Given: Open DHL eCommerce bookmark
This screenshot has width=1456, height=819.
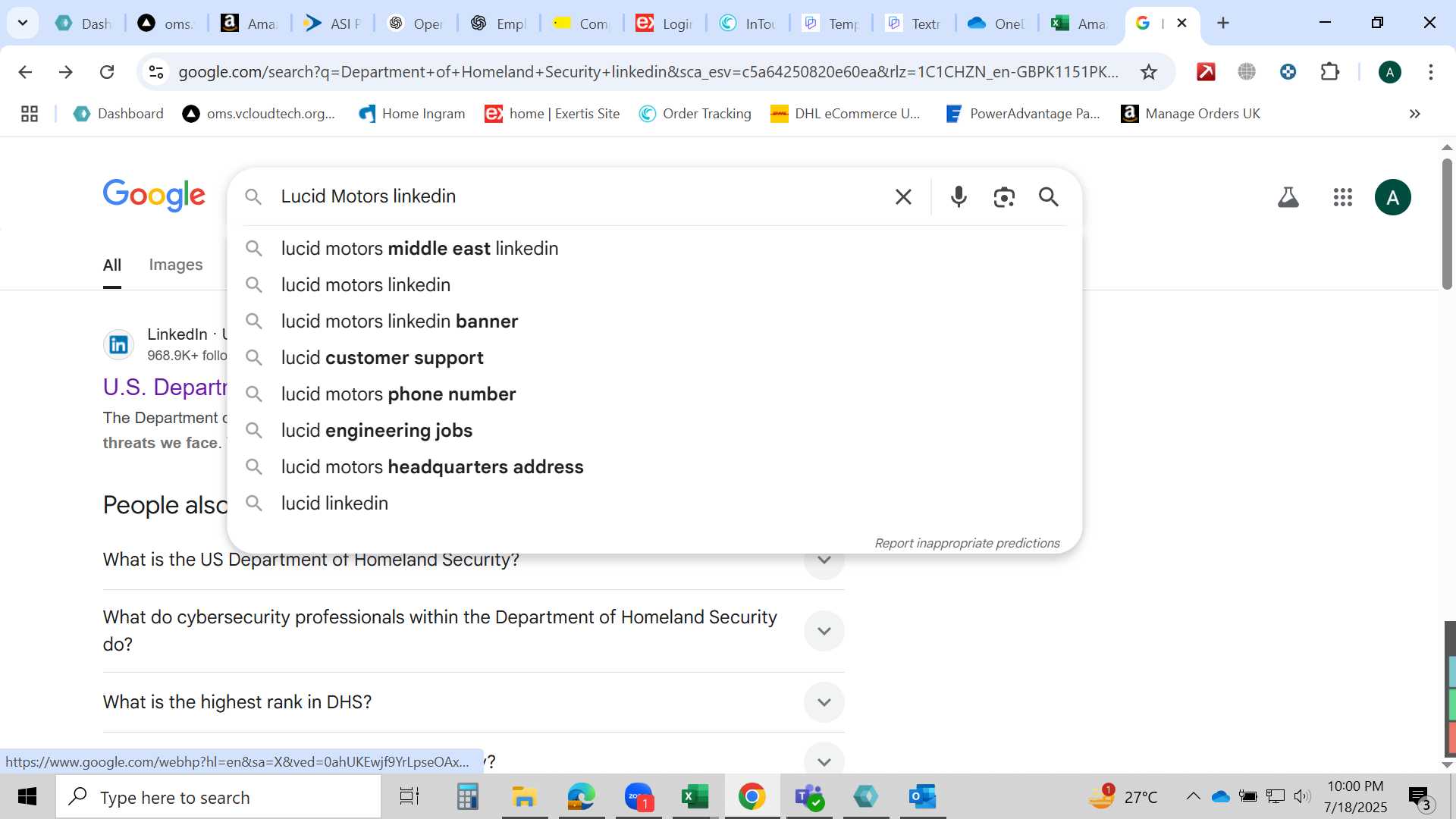Looking at the screenshot, I should click(846, 114).
